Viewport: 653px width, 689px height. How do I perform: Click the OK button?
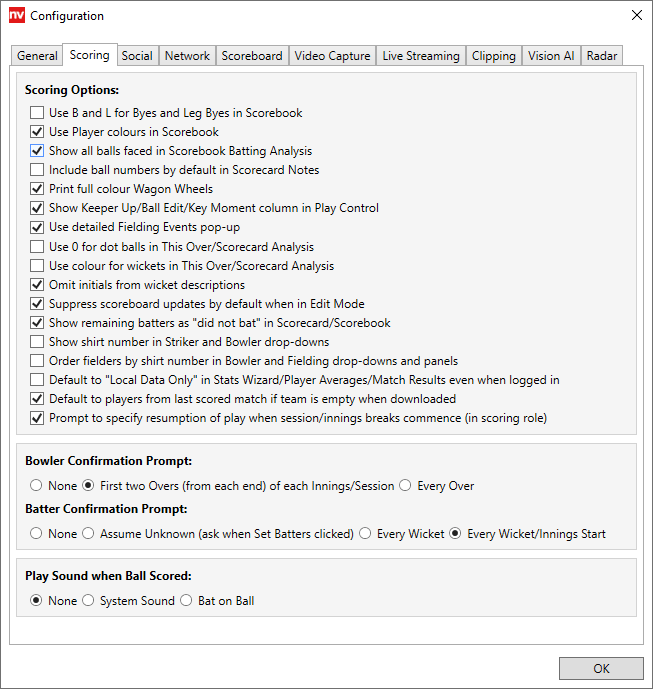(x=601, y=669)
